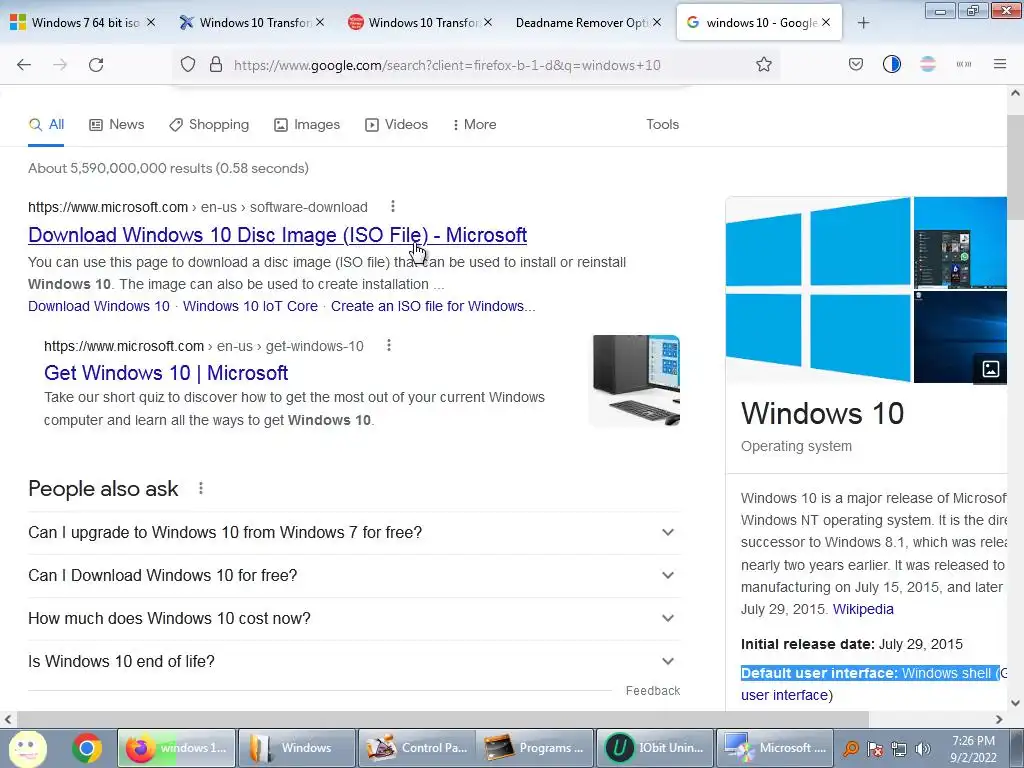Click the network tray icon
1024x768 pixels.
[x=899, y=749]
